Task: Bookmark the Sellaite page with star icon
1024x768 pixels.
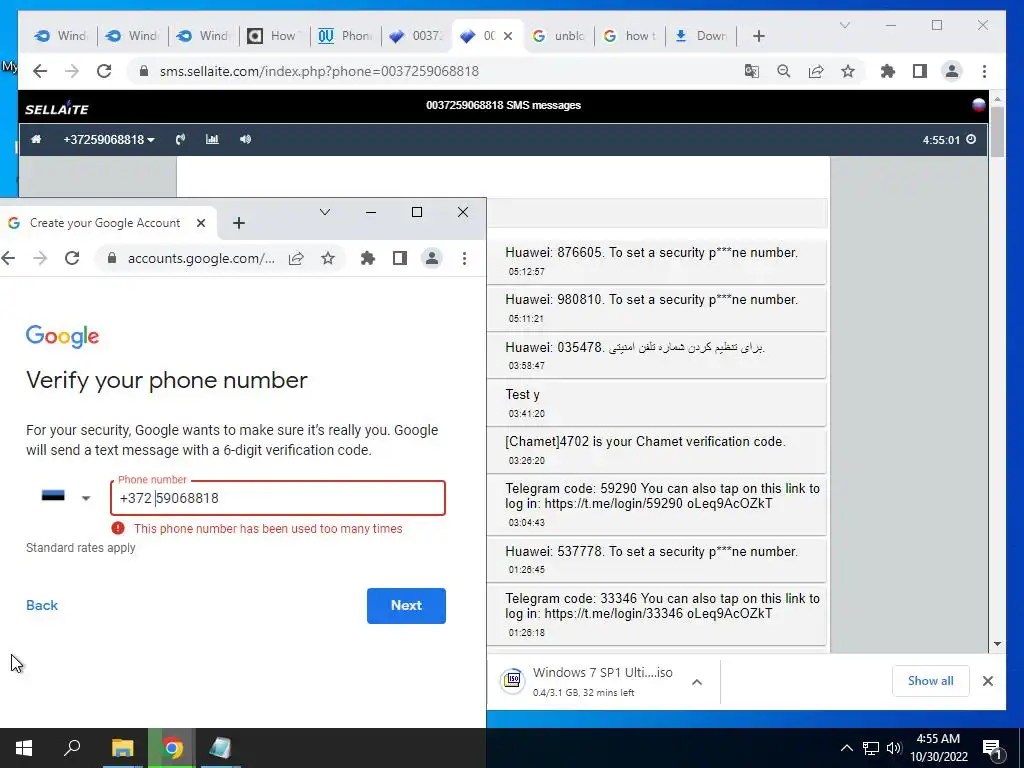Action: (x=848, y=71)
